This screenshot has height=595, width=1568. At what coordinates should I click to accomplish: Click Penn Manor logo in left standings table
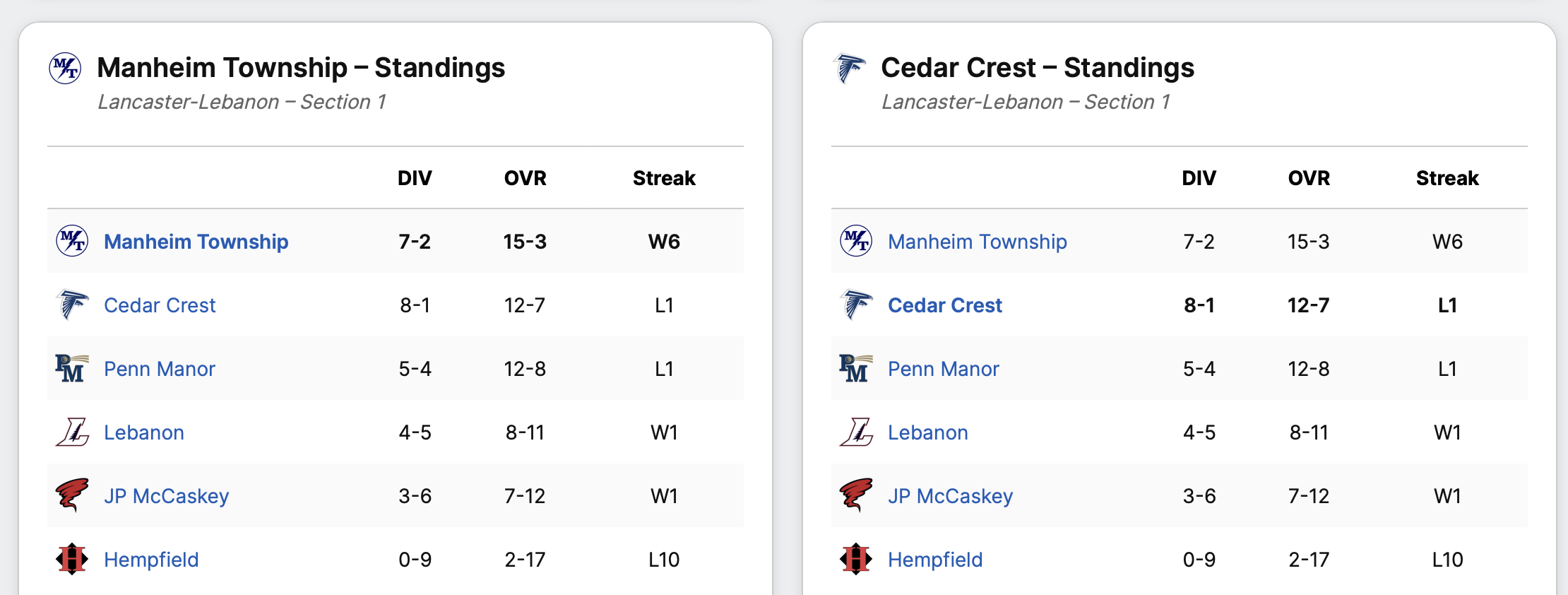[71, 368]
